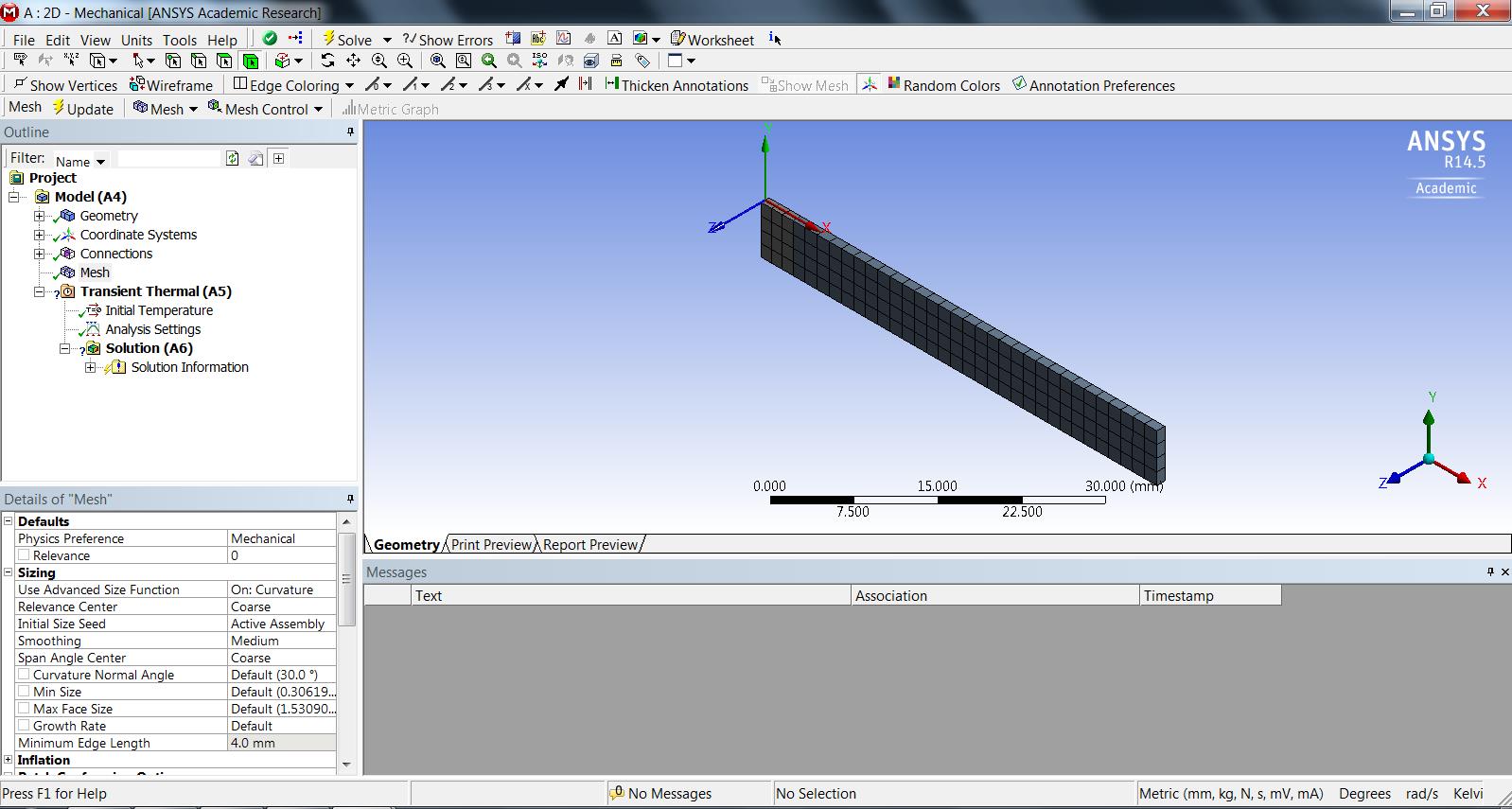This screenshot has width=1512, height=809.
Task: Open the Worksheet view
Action: pyautogui.click(x=712, y=39)
